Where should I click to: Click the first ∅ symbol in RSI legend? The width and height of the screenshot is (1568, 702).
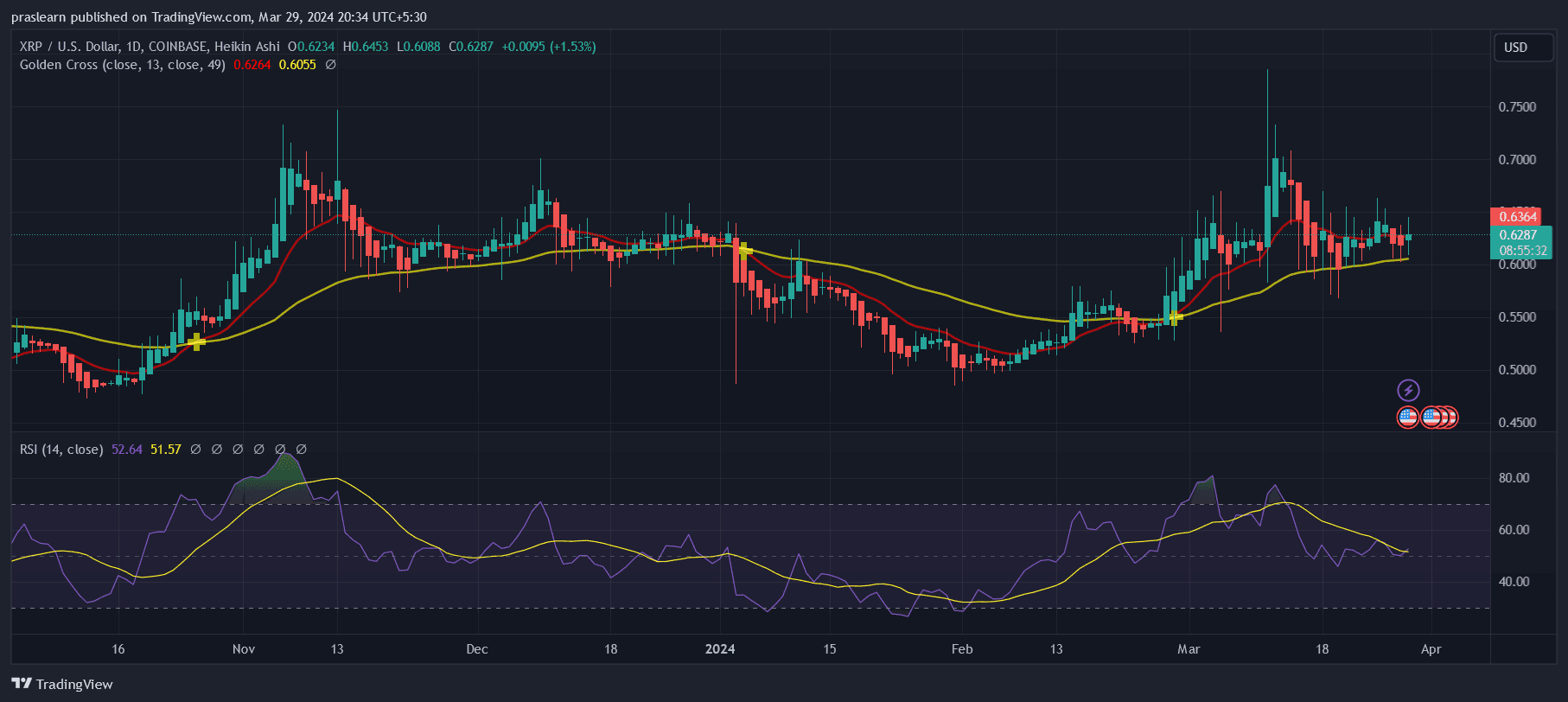(x=195, y=450)
